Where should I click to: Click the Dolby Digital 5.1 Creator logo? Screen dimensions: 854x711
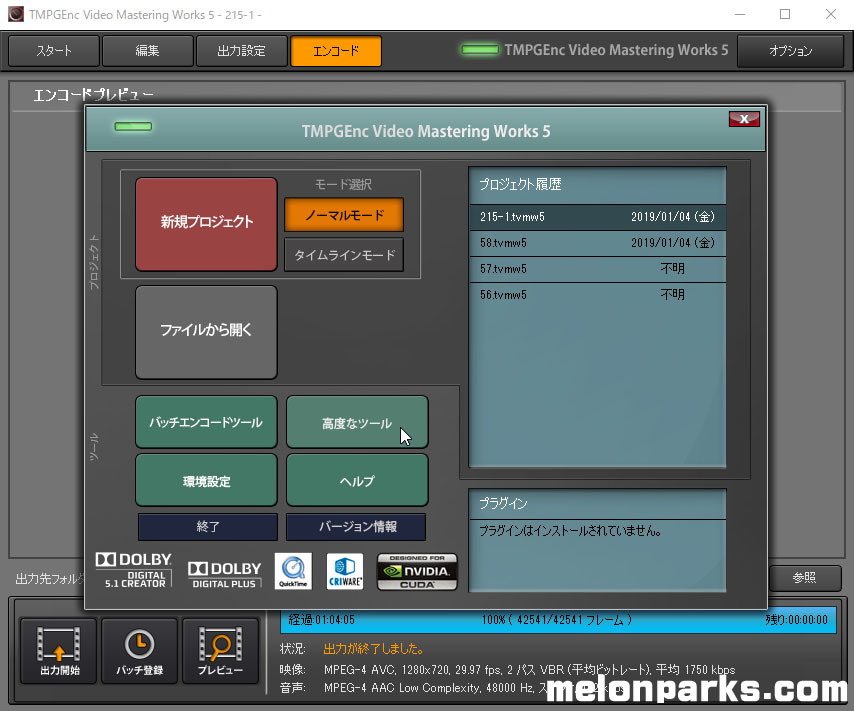[x=134, y=570]
